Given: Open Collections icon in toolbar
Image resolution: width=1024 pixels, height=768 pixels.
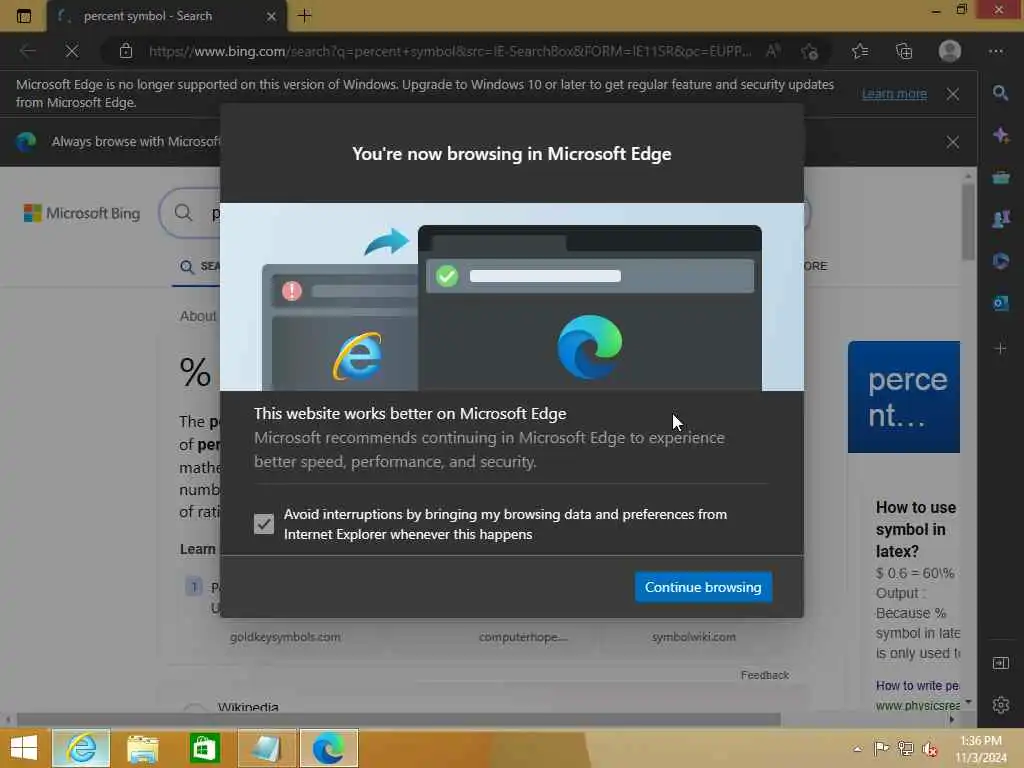Looking at the screenshot, I should [x=904, y=51].
